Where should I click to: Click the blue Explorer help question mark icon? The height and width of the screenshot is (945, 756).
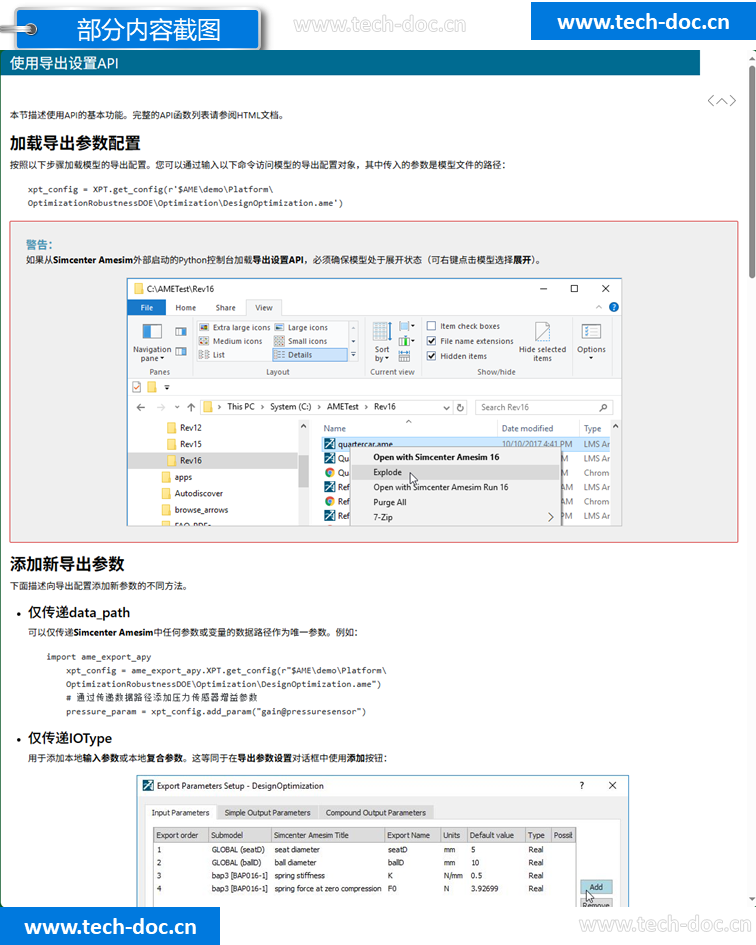pos(614,307)
